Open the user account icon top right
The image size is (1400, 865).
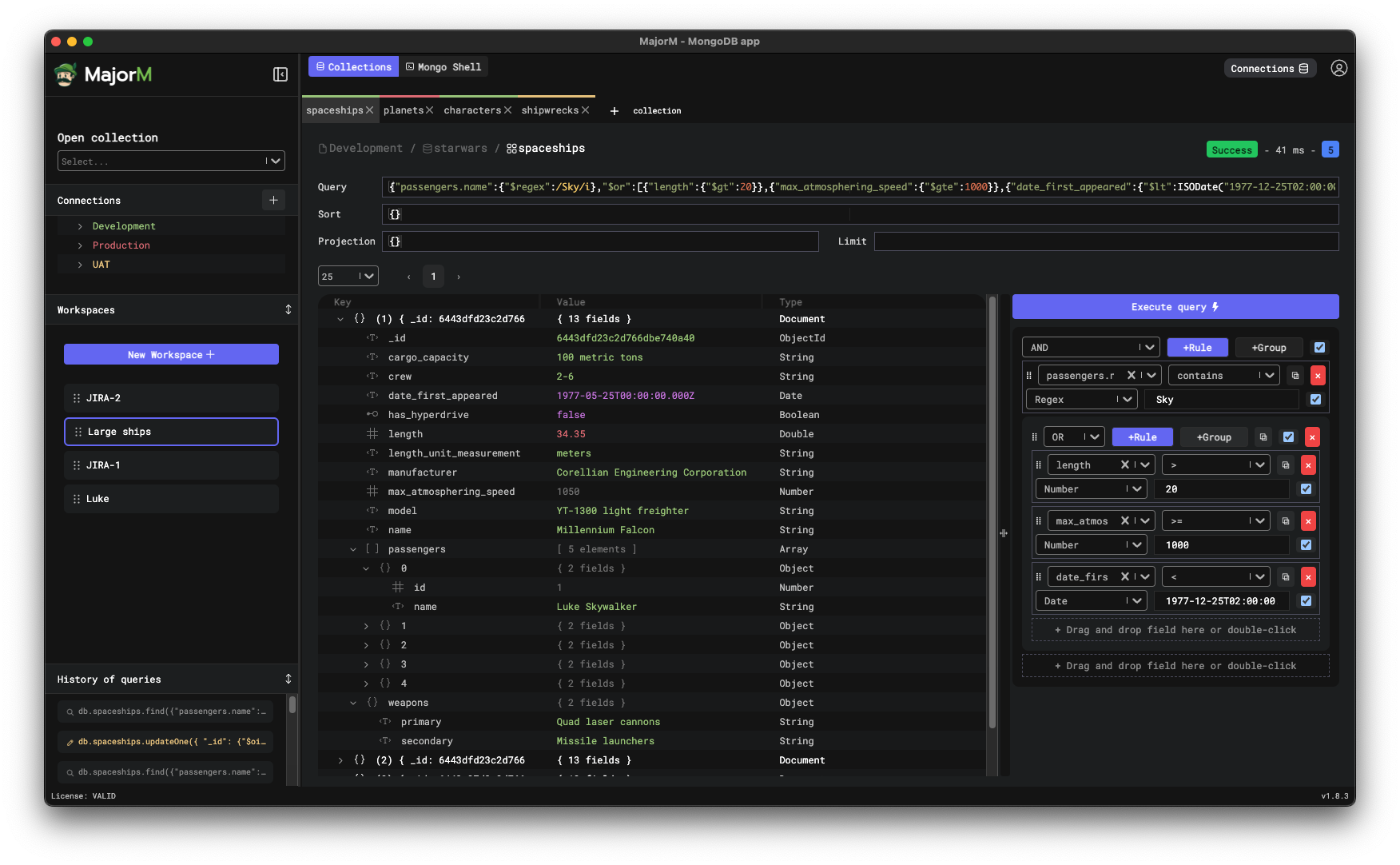pos(1339,68)
